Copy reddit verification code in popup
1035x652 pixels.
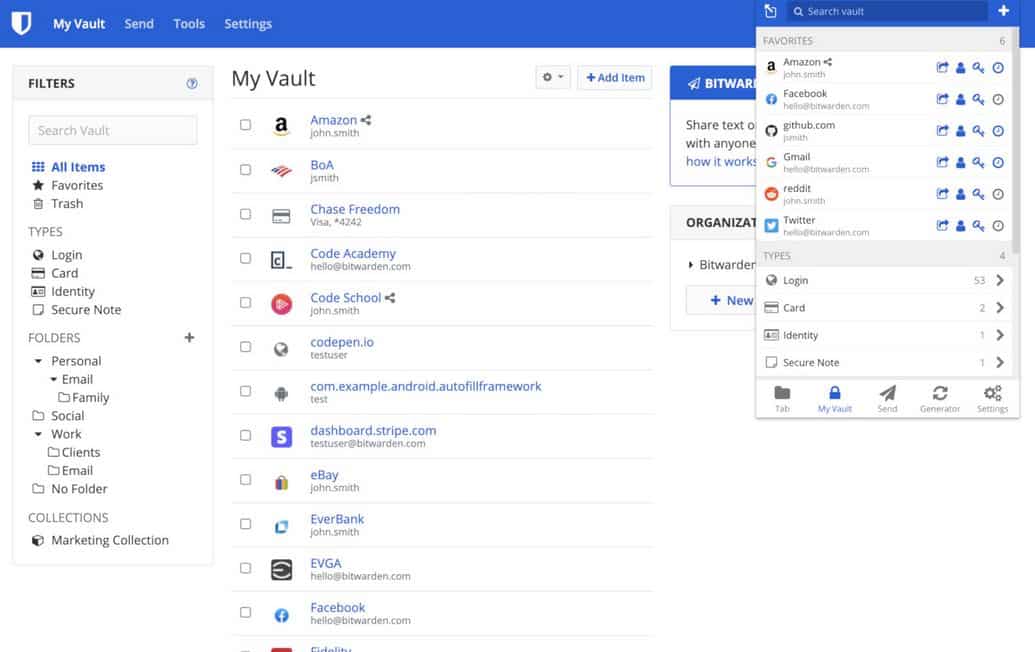998,194
